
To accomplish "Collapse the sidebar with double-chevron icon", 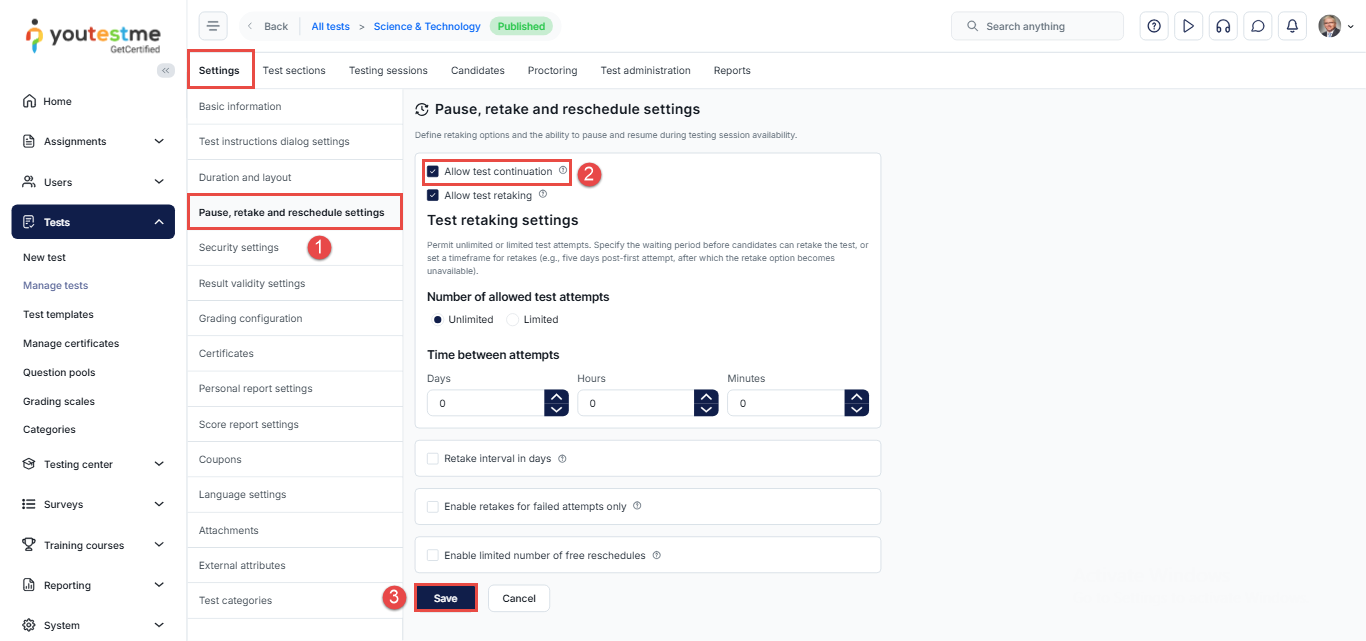I will [165, 70].
